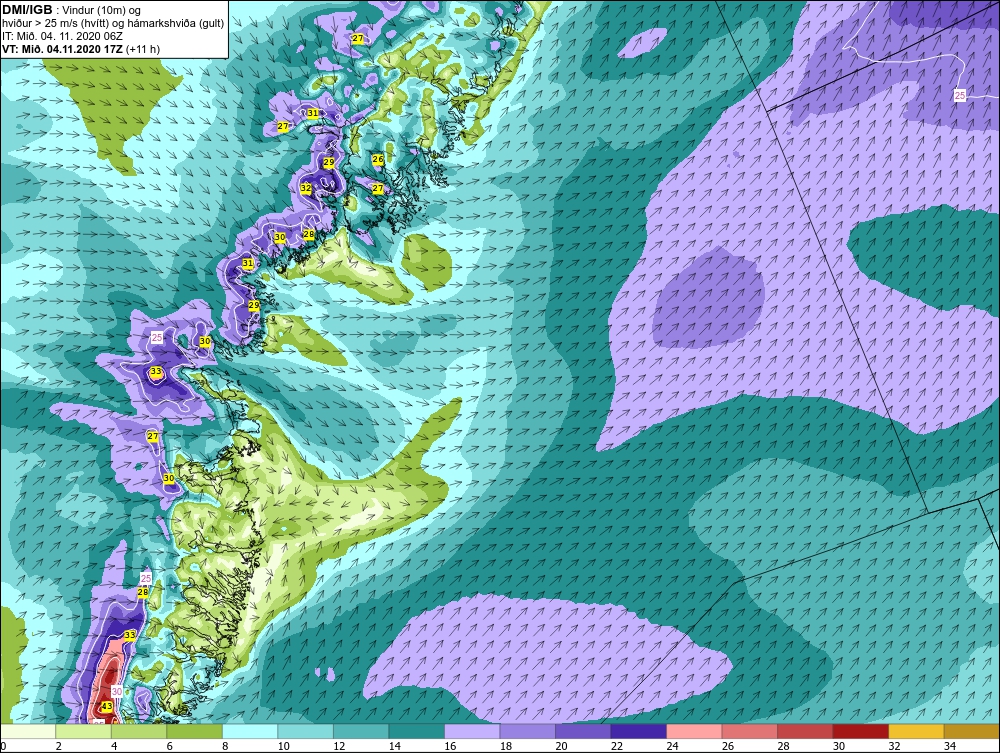Click the 26–28 m/s salmon legend swatch
Viewport: 1000px width, 753px height.
pos(749,731)
